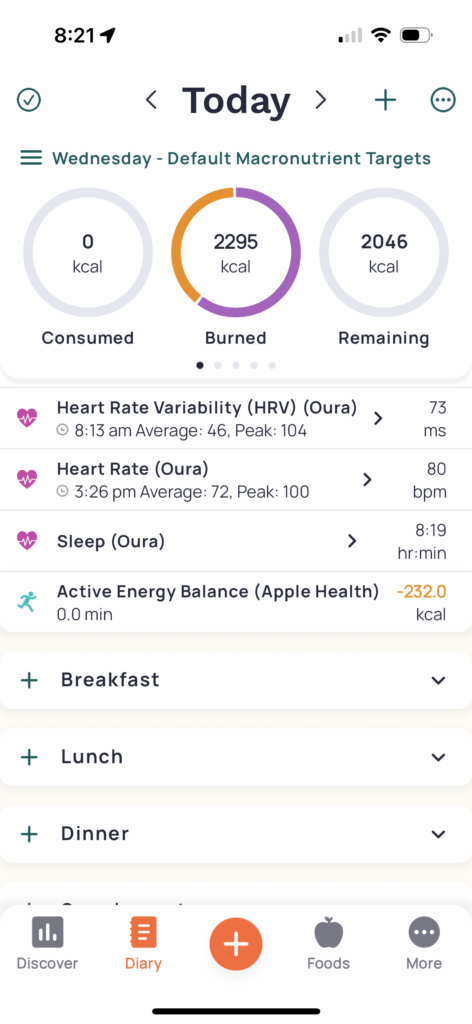
Task: Tap the plus icon next to Breakfast
Action: [29, 680]
